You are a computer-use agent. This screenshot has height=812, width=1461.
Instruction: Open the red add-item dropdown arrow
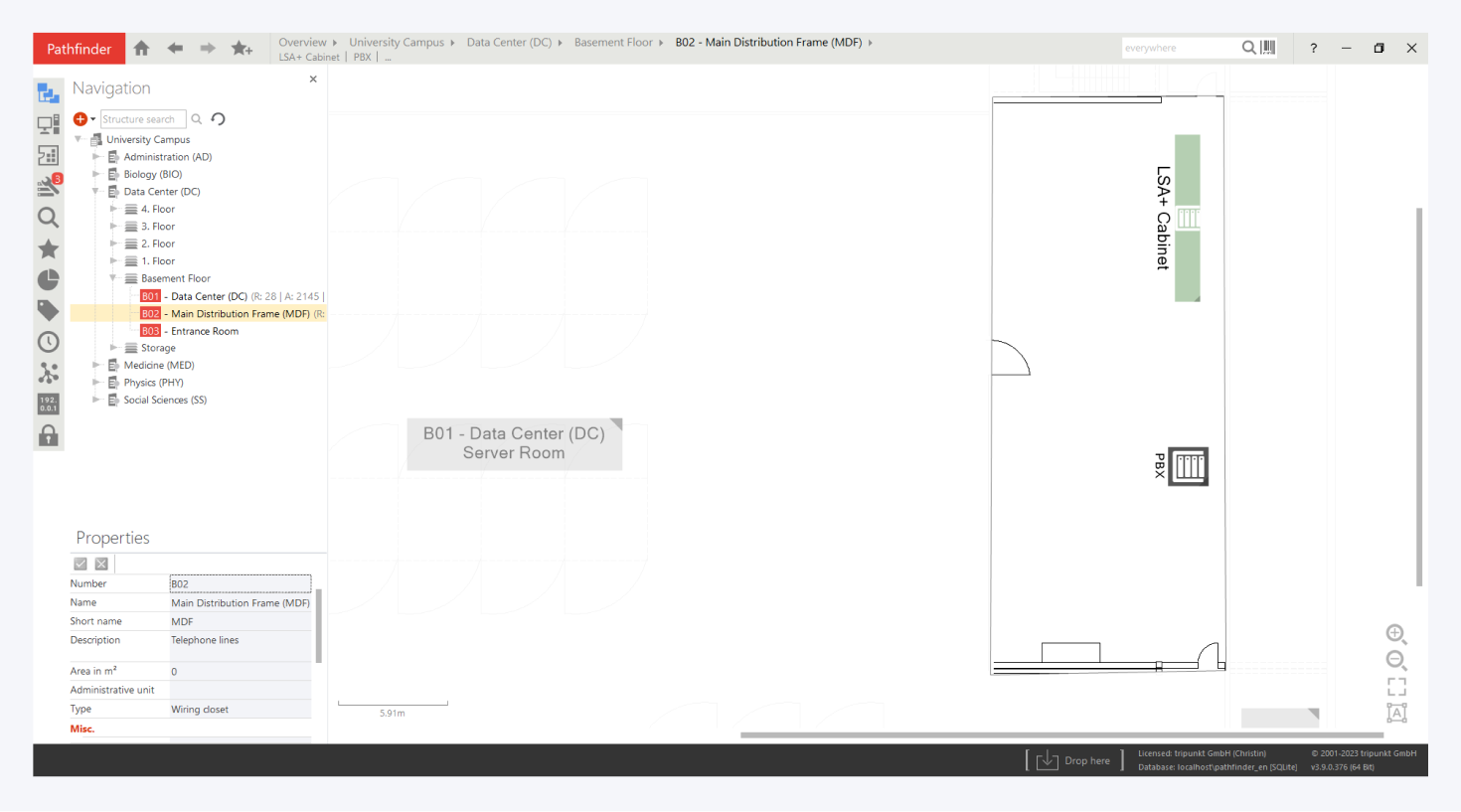pyautogui.click(x=93, y=119)
